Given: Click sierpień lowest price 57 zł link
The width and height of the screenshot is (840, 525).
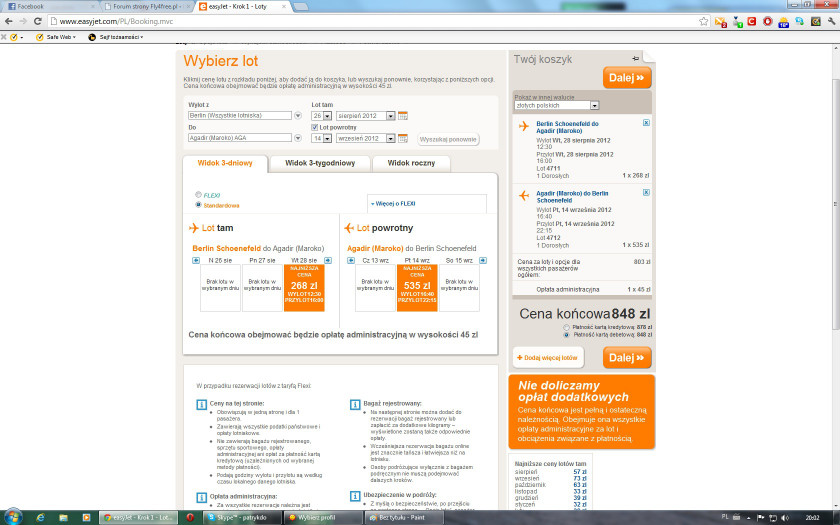Looking at the screenshot, I should [x=580, y=472].
